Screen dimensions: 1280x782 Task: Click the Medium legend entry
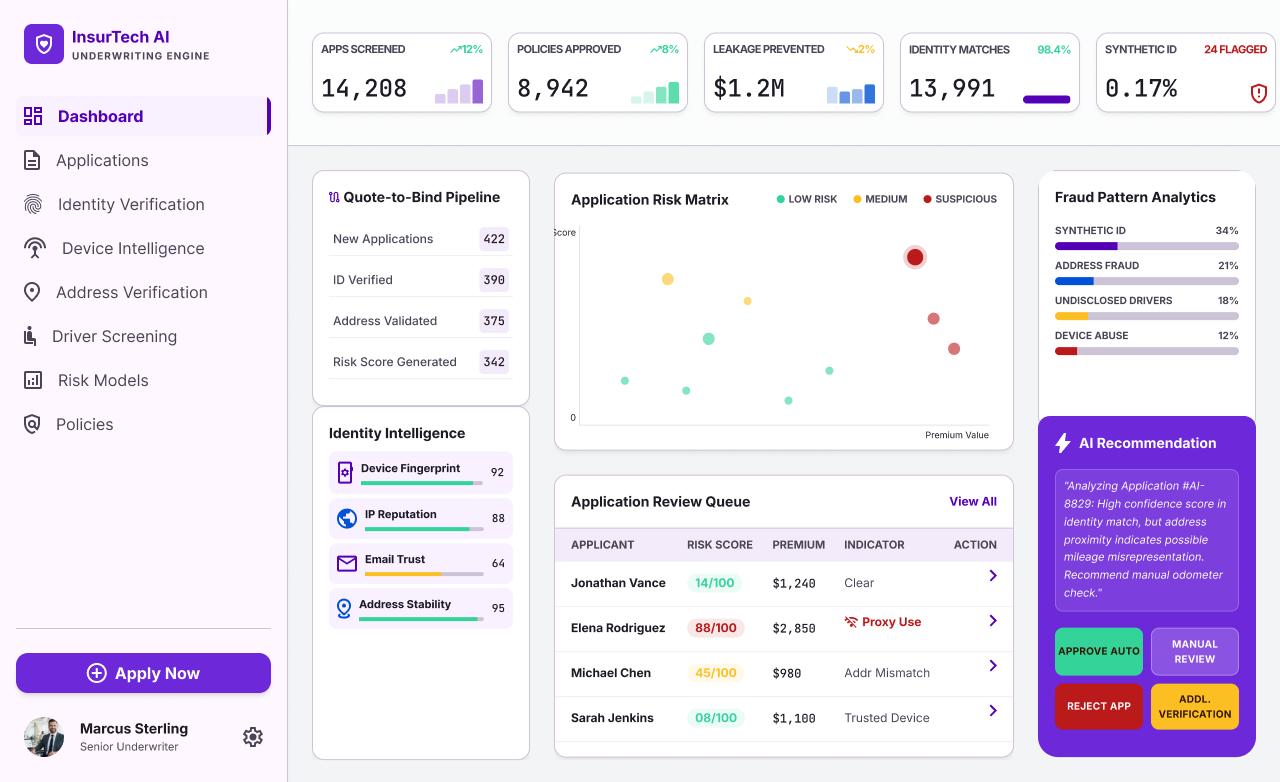click(x=880, y=199)
